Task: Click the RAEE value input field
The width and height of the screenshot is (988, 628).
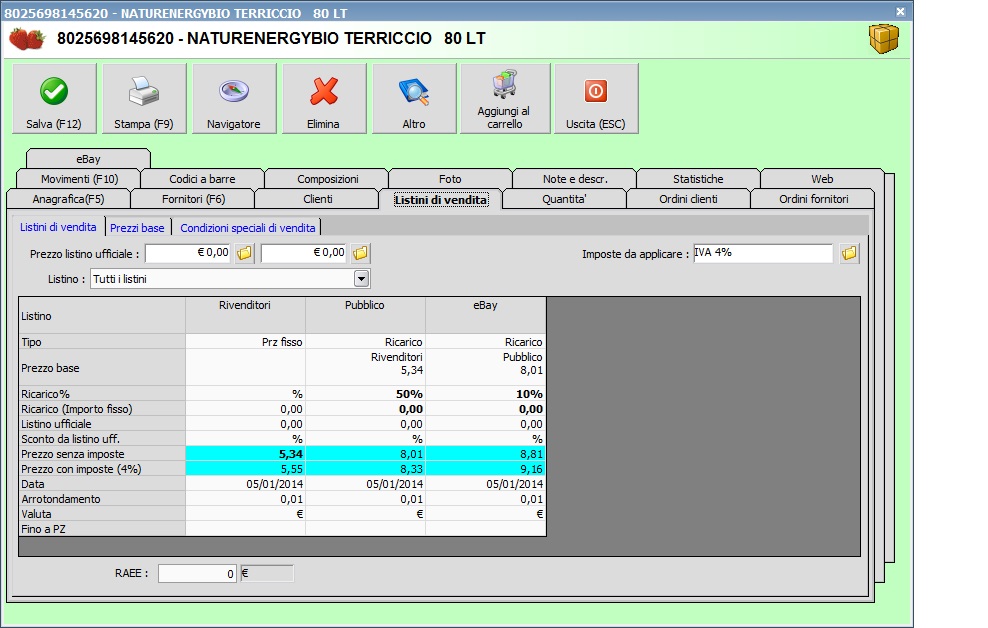Action: click(197, 573)
